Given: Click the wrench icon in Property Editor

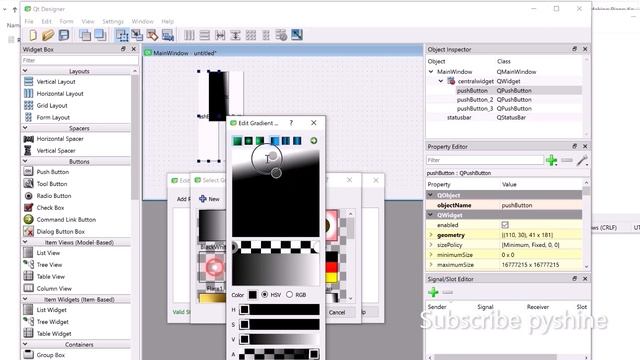Looking at the screenshot, I should 582,160.
